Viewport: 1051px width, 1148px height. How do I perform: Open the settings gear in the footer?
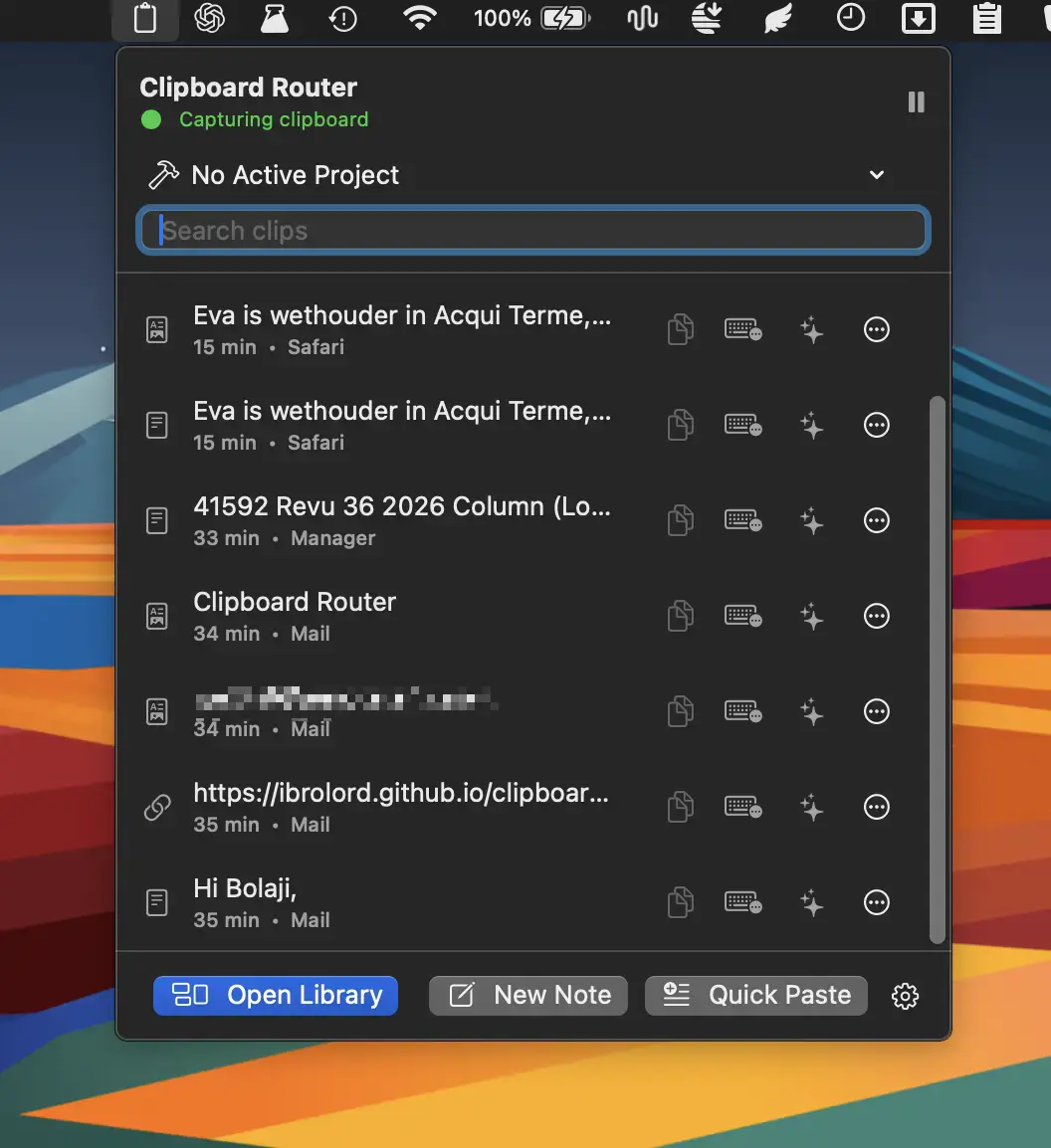(906, 996)
